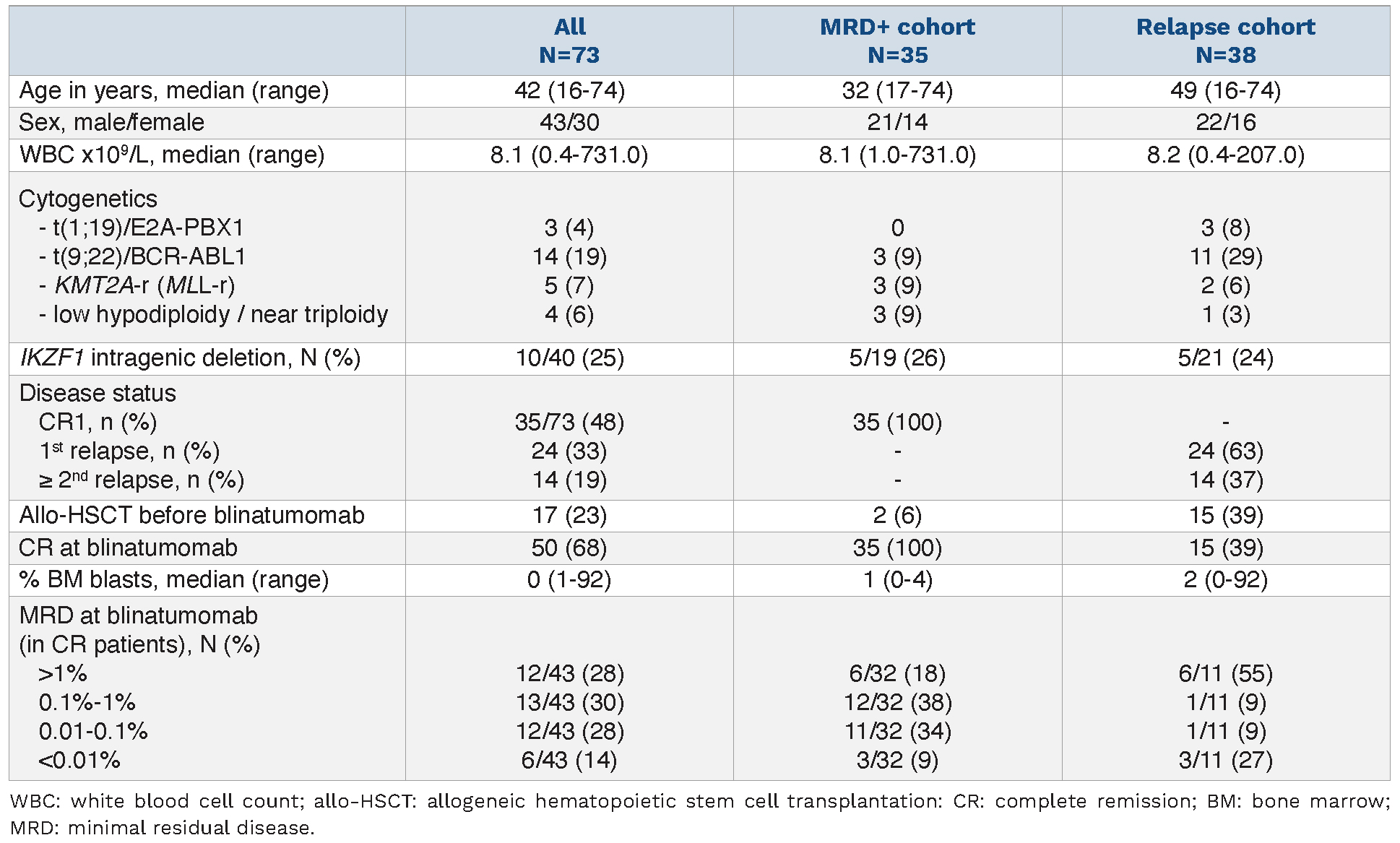Click the "6/11 (55)" MRD cell
Screen dimensions: 1400x843
point(1225,673)
